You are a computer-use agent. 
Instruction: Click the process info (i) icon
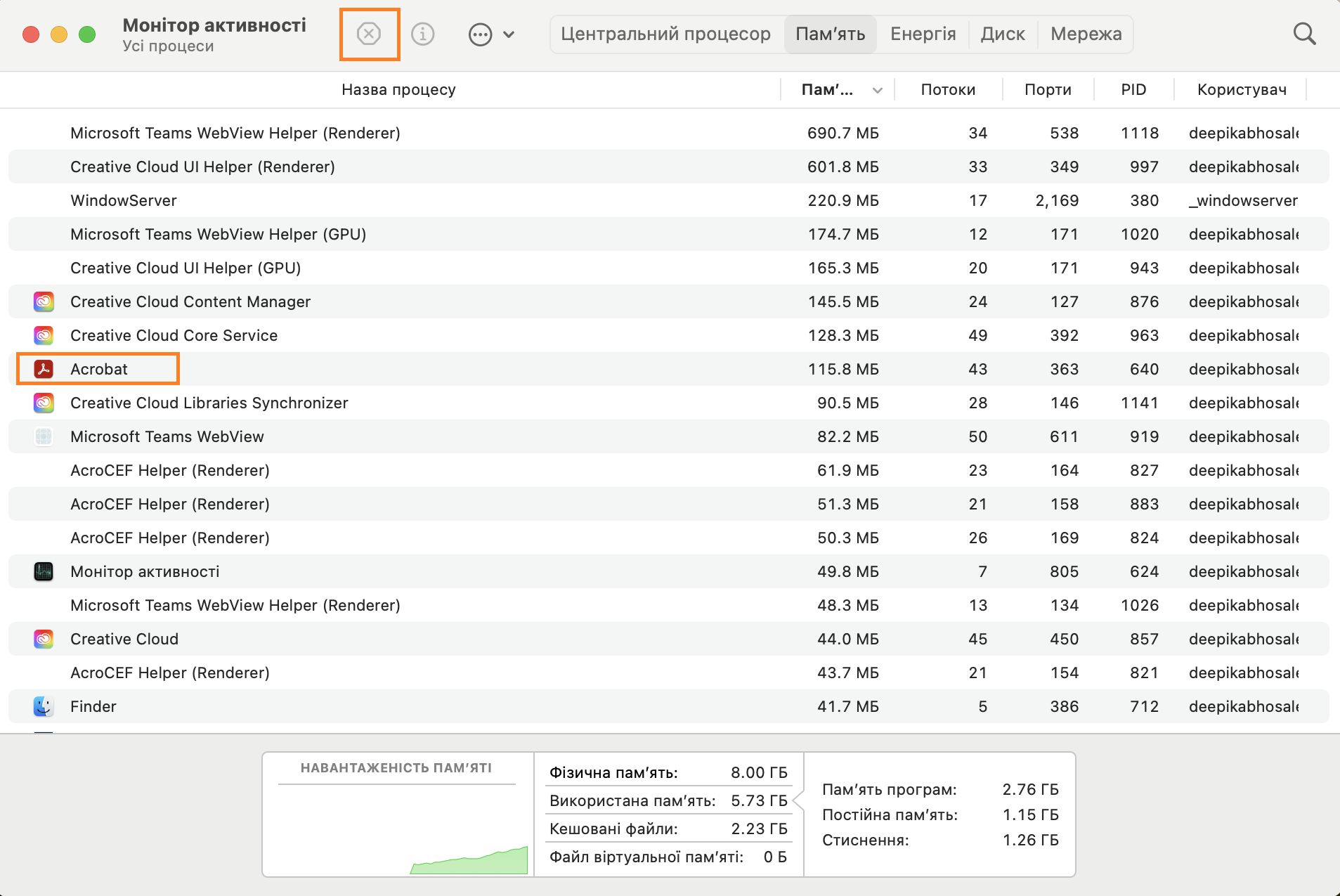[x=422, y=34]
